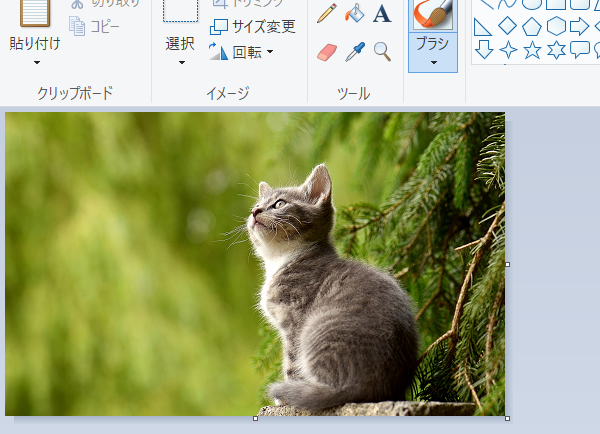600x434 pixels.
Task: Pick the four-point star shape
Action: (x=508, y=50)
